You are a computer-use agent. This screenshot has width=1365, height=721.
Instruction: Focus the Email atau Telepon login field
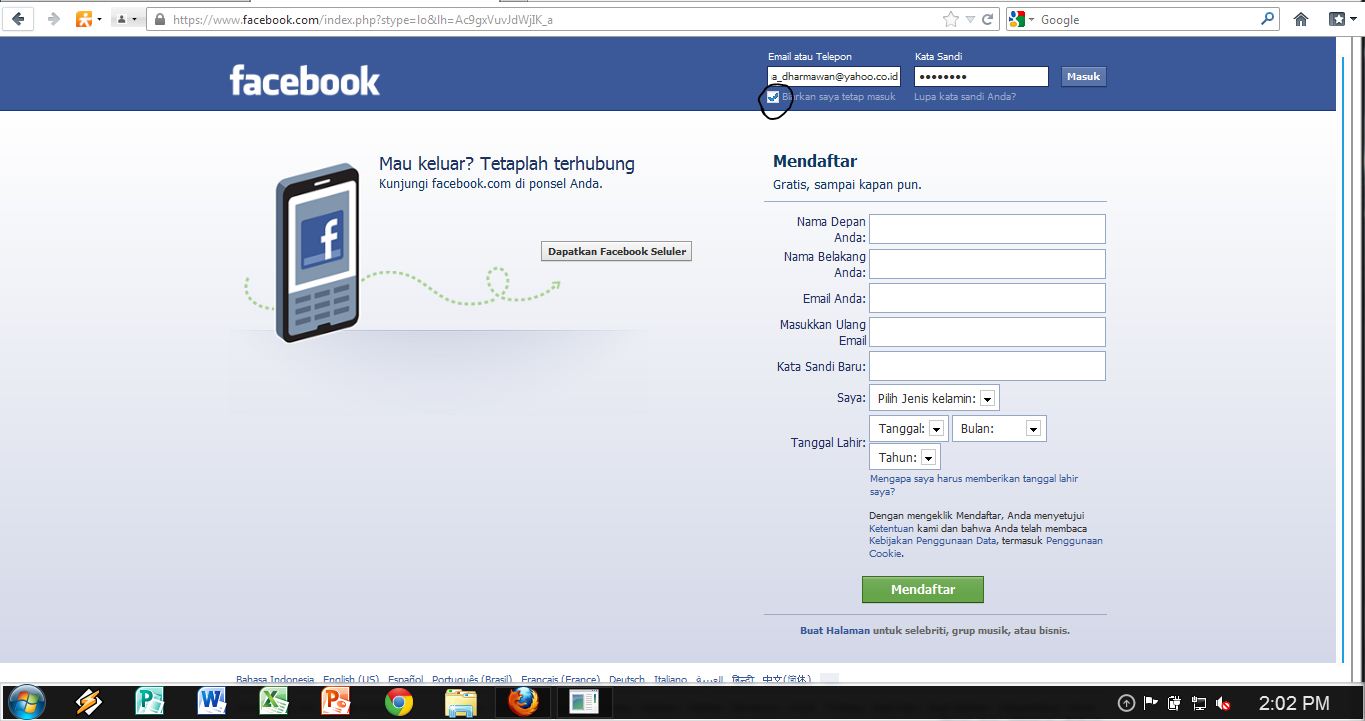coord(834,76)
